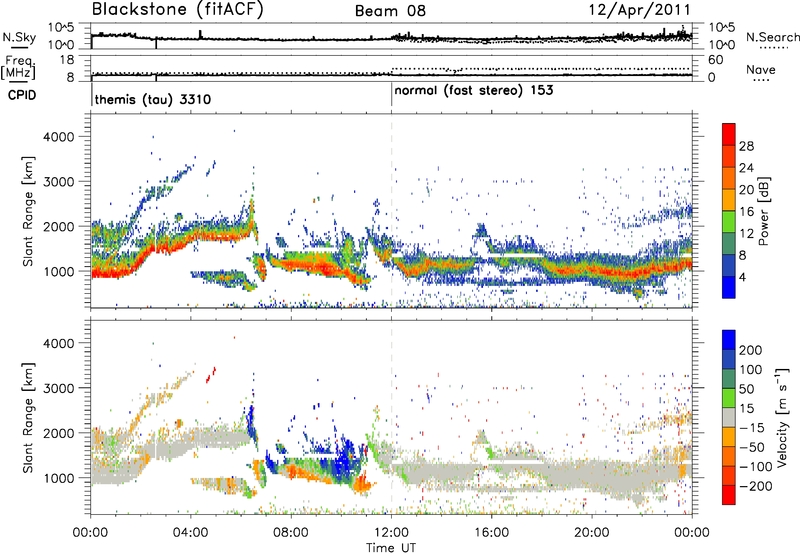
Task: Click the "16:00" time axis label
Action: click(491, 533)
